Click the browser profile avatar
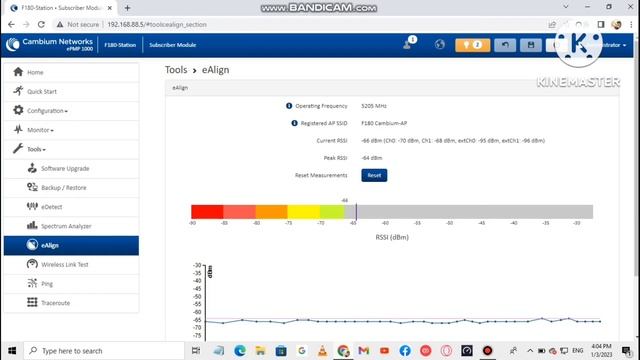640x360 pixels. click(616, 24)
